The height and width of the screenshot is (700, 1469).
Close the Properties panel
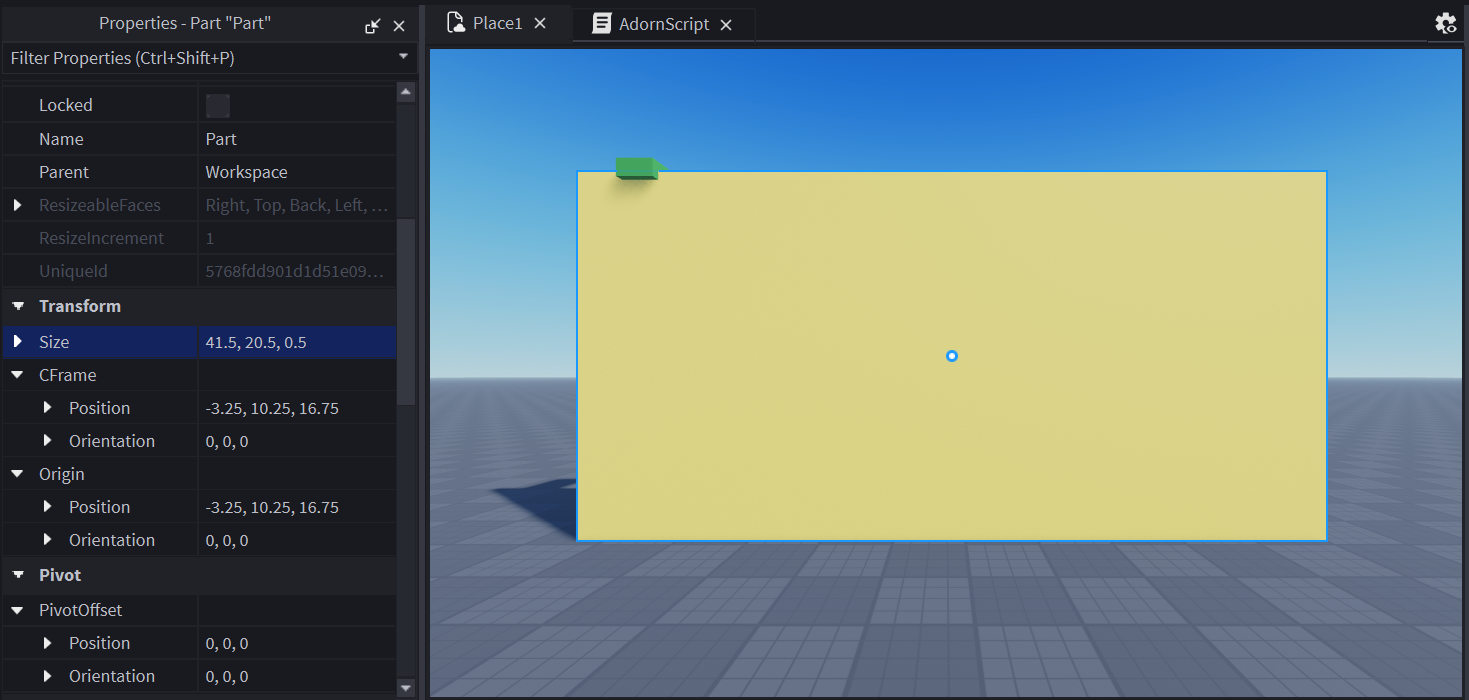(x=399, y=26)
